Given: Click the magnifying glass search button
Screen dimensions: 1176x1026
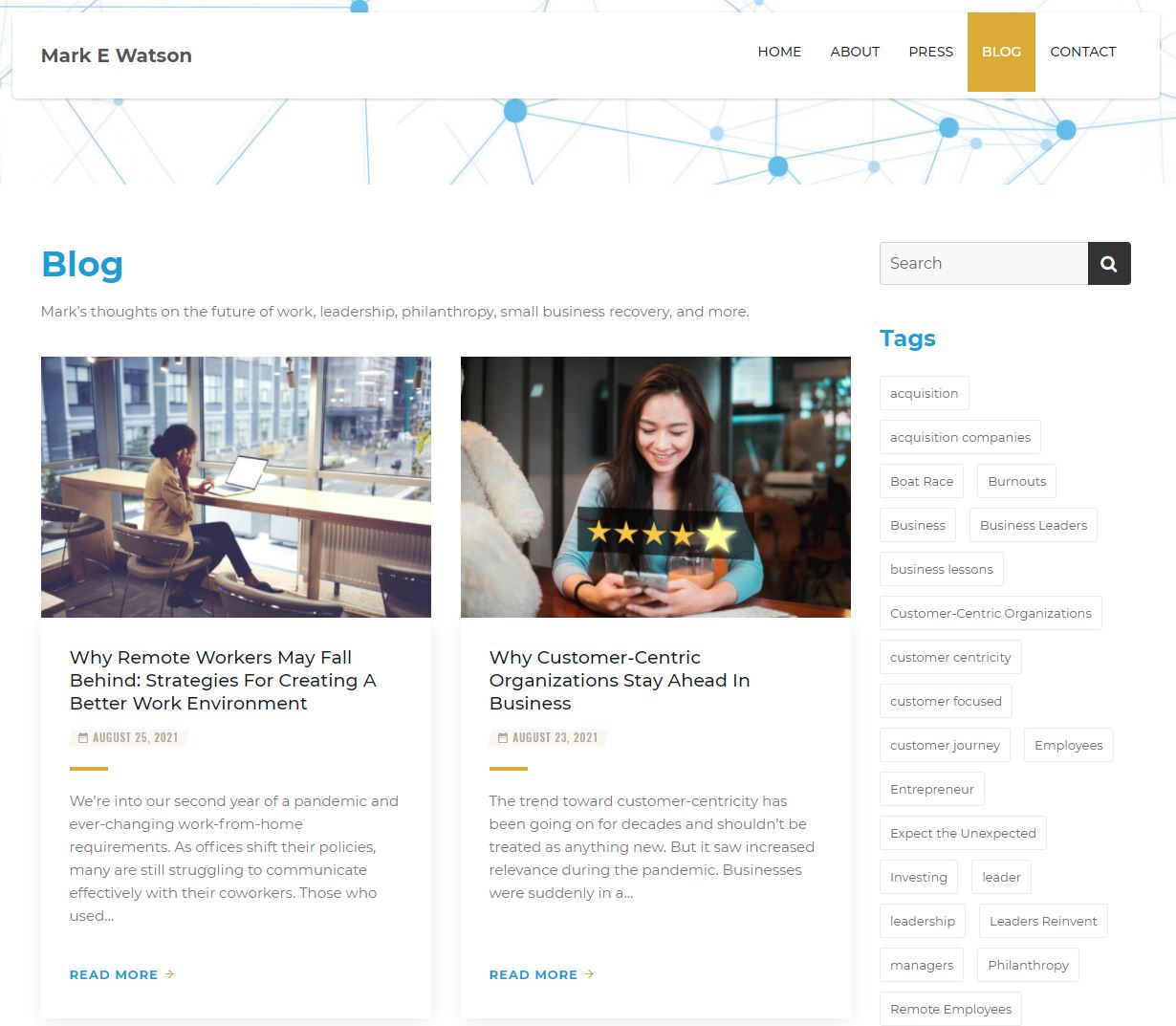Looking at the screenshot, I should pos(1108,264).
